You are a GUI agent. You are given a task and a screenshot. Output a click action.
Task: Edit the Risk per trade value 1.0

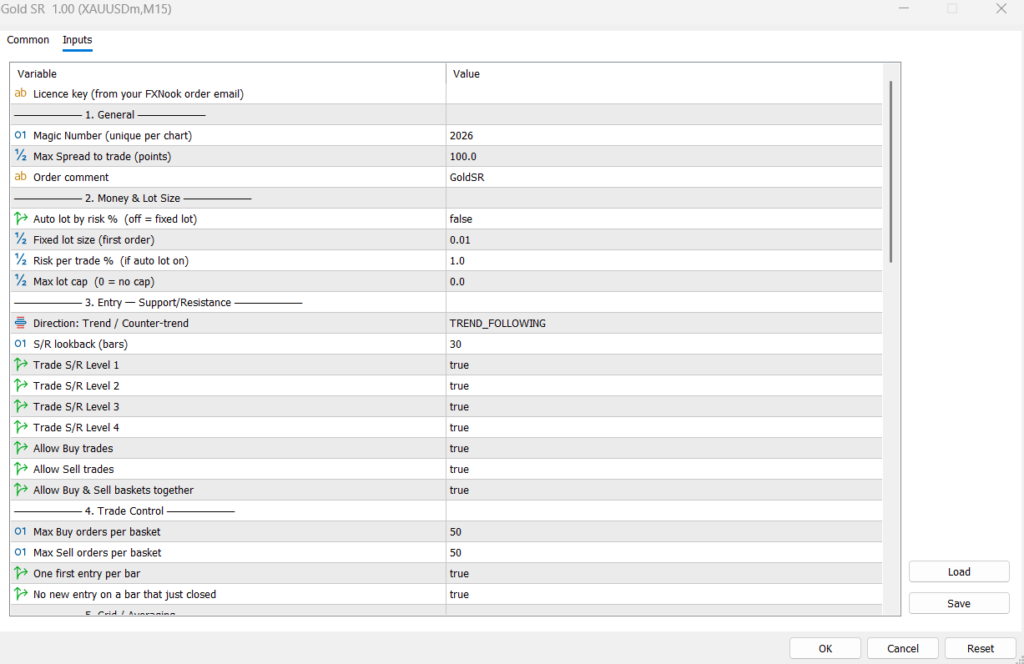(x=664, y=261)
